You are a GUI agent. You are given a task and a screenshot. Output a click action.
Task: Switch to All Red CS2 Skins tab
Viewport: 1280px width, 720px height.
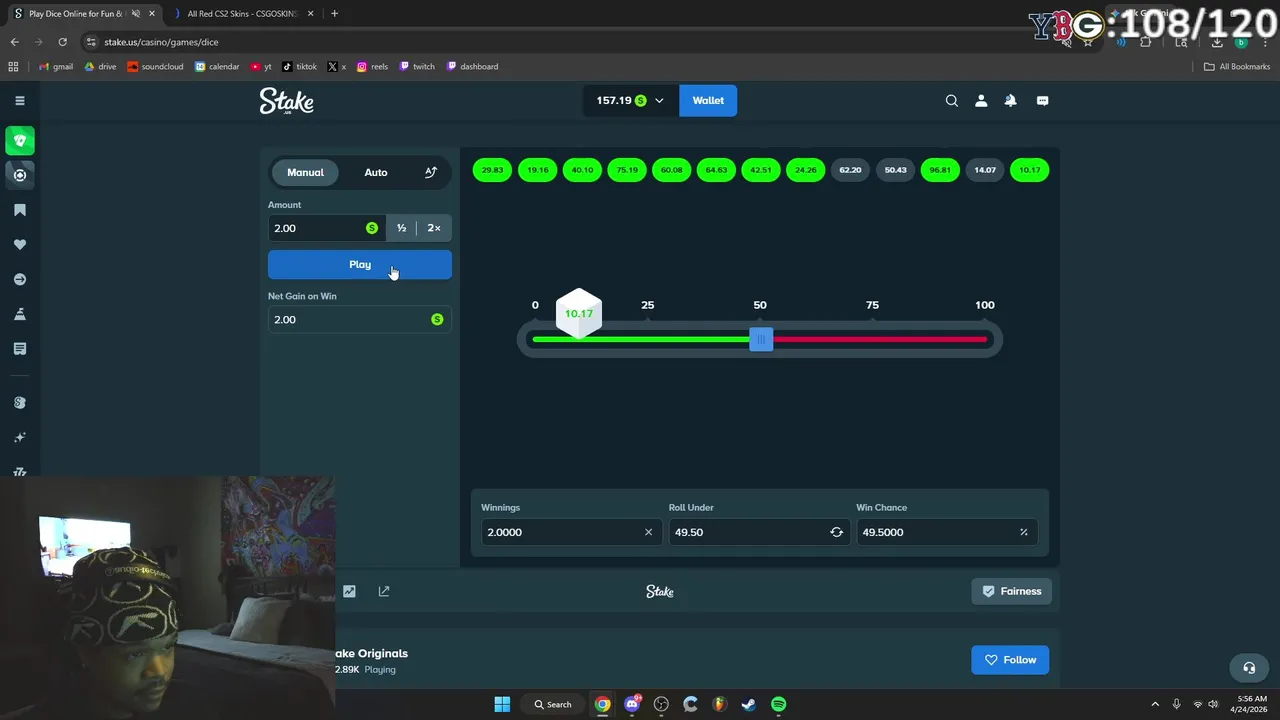242,14
